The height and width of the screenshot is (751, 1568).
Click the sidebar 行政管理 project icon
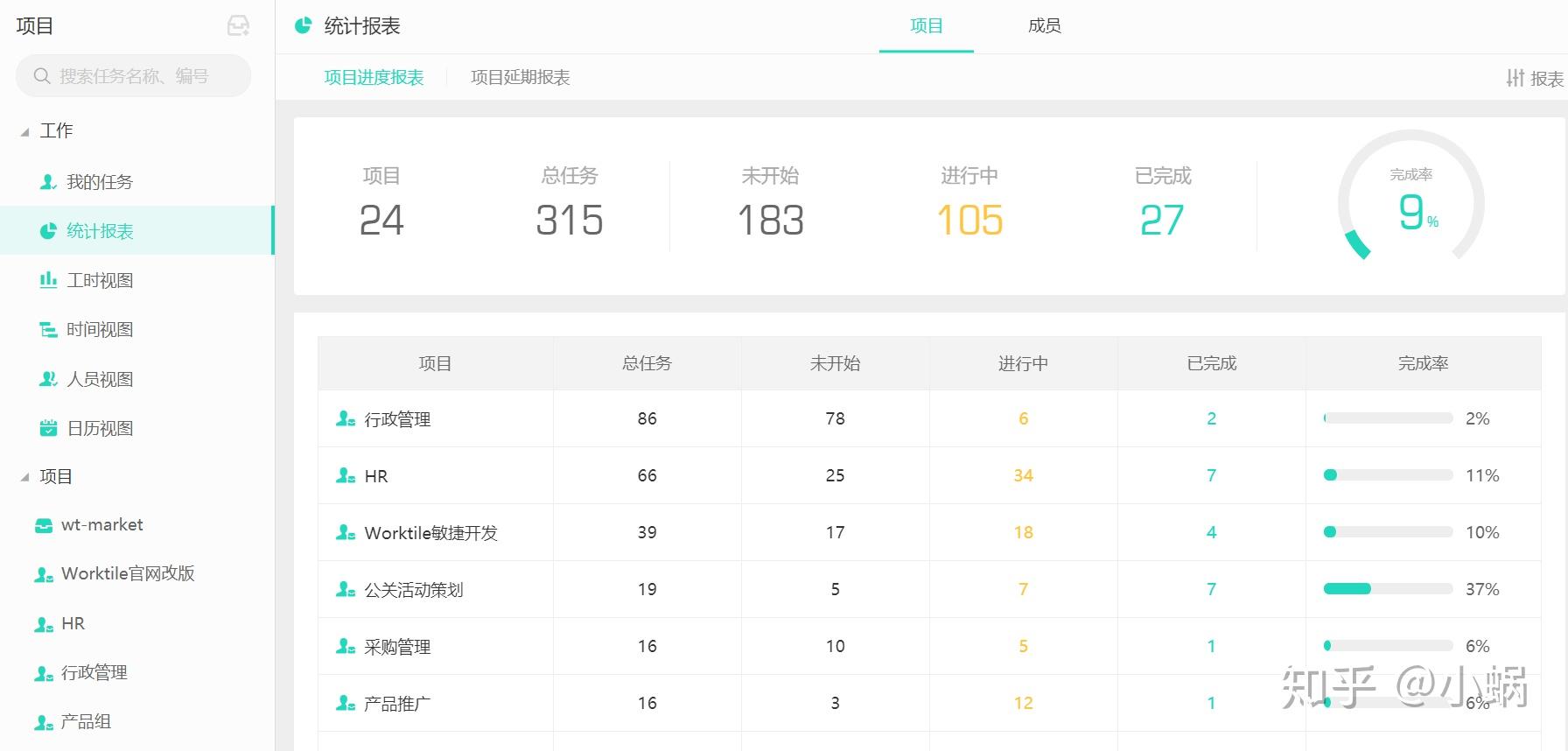coord(44,673)
